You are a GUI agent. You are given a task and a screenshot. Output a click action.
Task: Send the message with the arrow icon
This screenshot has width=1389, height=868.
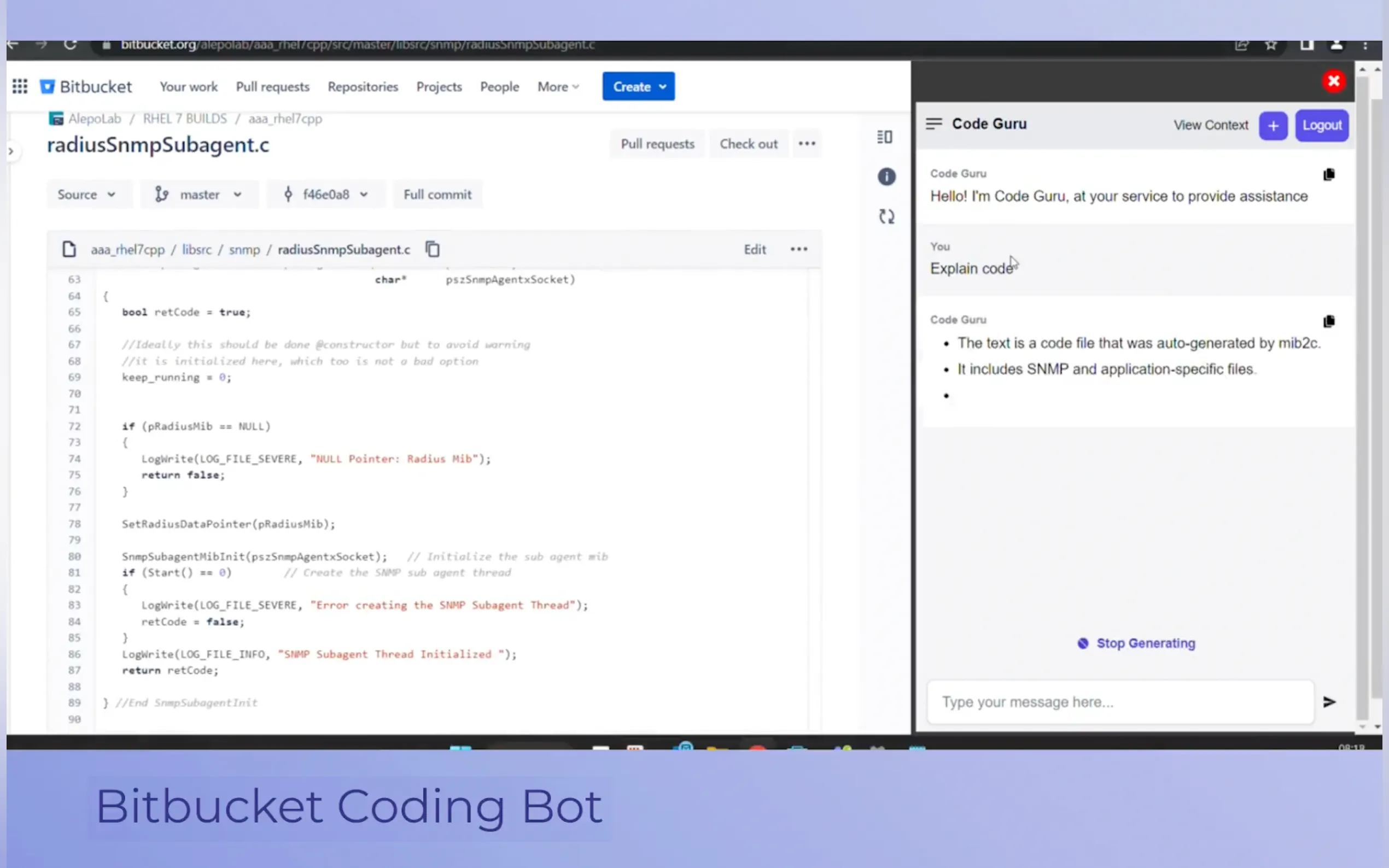coord(1330,701)
